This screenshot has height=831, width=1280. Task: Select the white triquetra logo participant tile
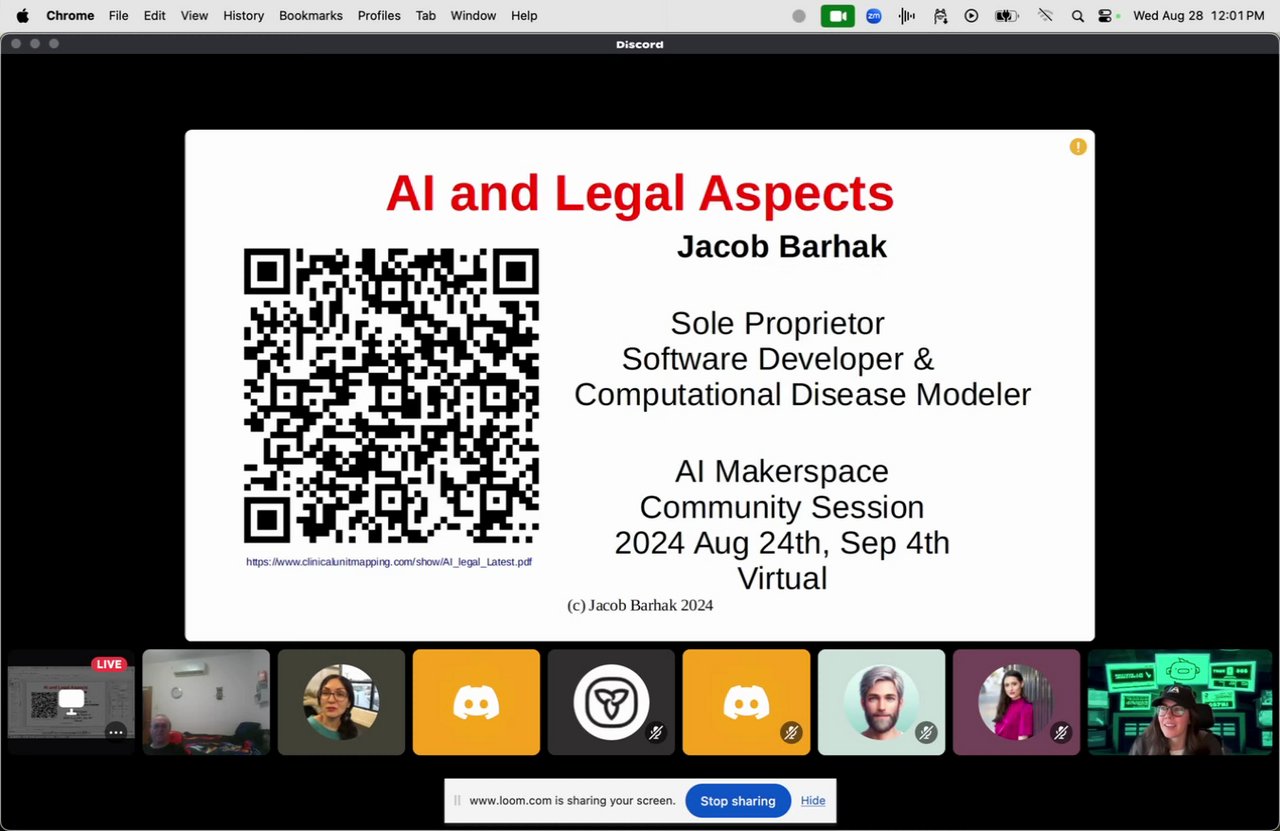(x=611, y=702)
